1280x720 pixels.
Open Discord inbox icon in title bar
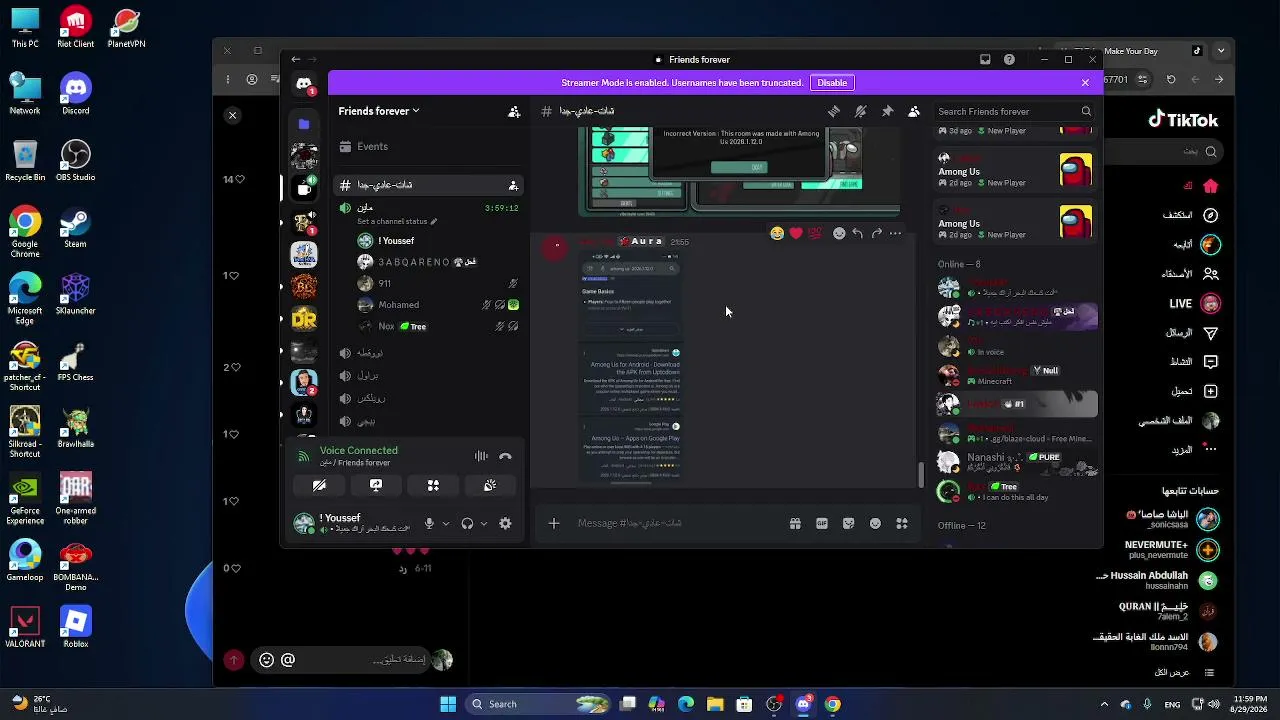click(985, 60)
